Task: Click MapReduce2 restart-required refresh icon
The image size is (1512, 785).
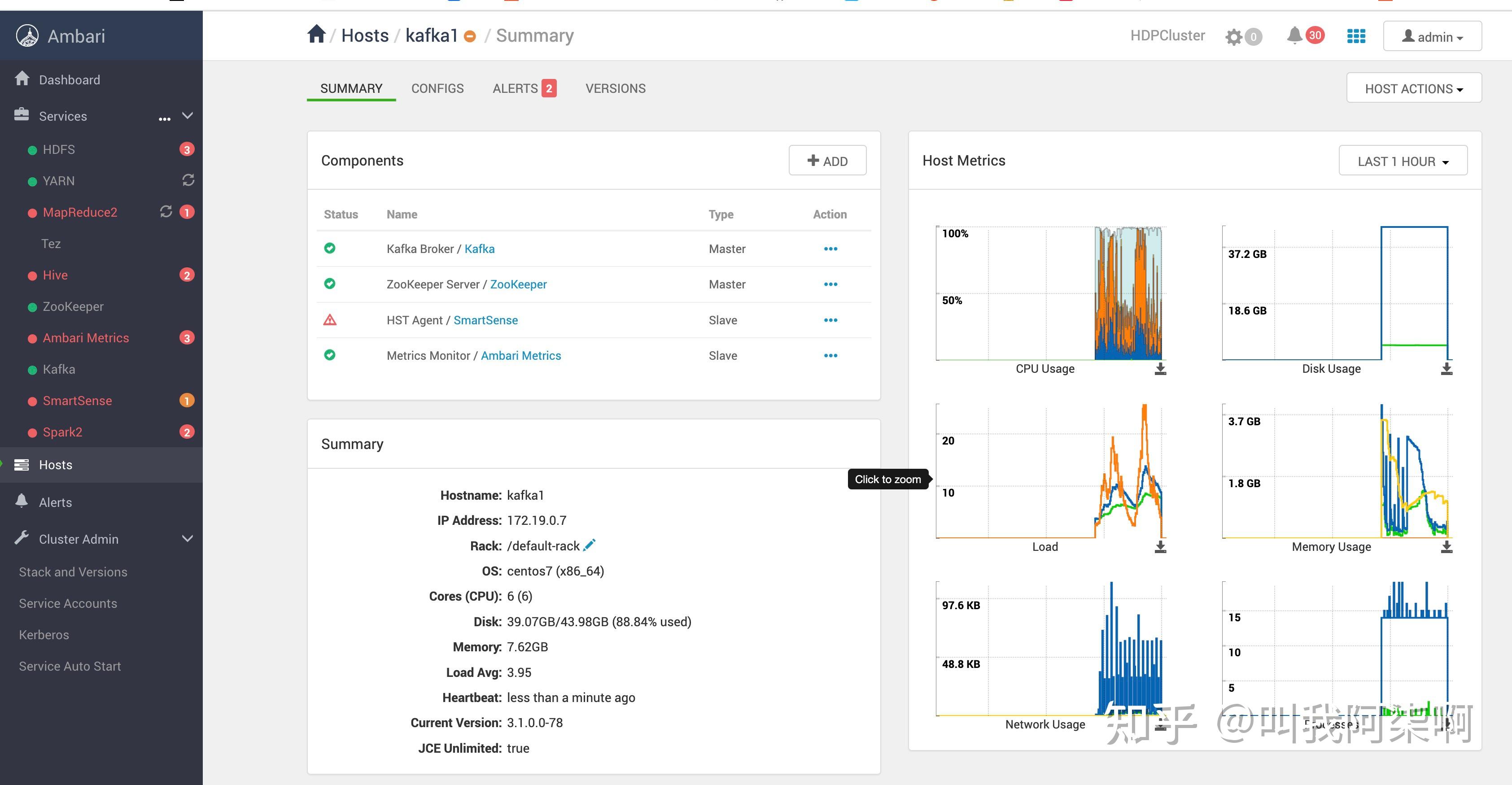Action: click(166, 212)
